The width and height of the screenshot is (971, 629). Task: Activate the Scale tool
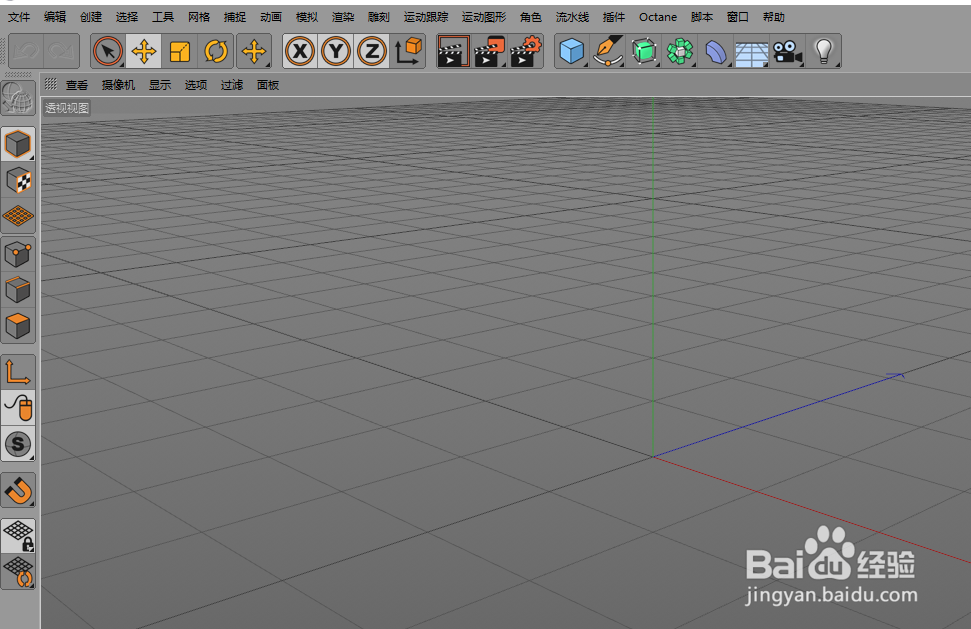click(x=180, y=51)
